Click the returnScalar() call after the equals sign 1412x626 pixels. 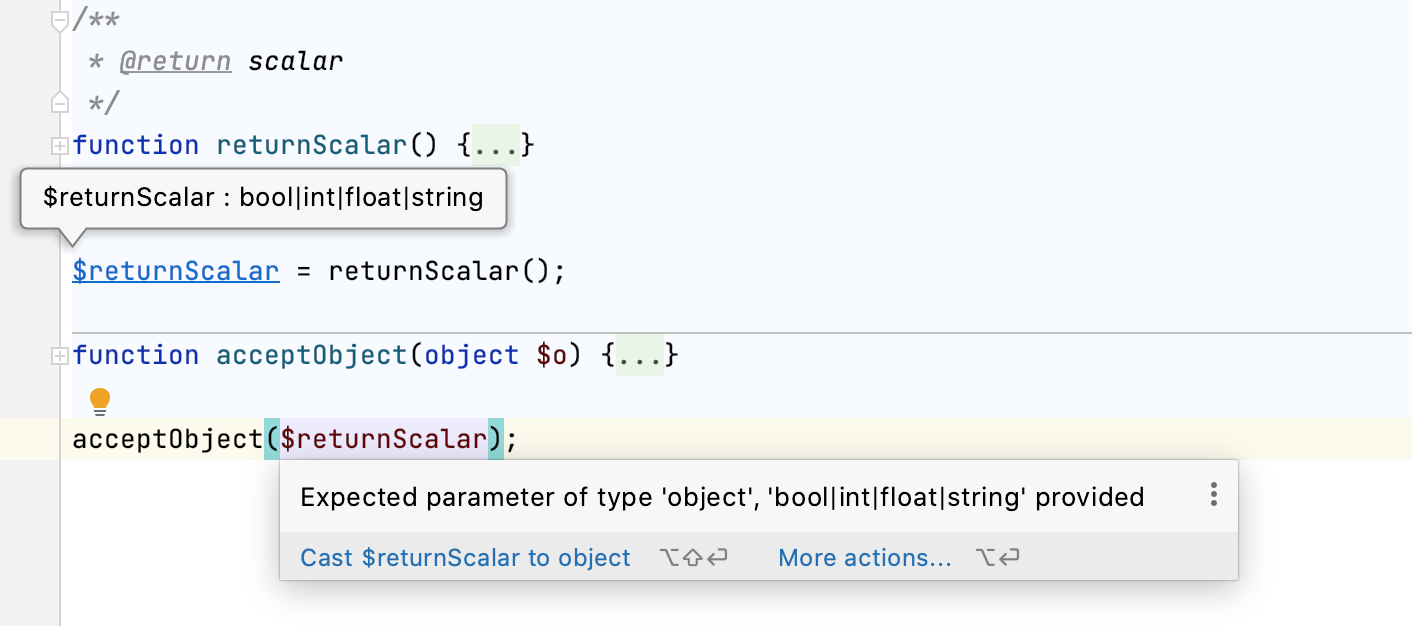pos(435,271)
